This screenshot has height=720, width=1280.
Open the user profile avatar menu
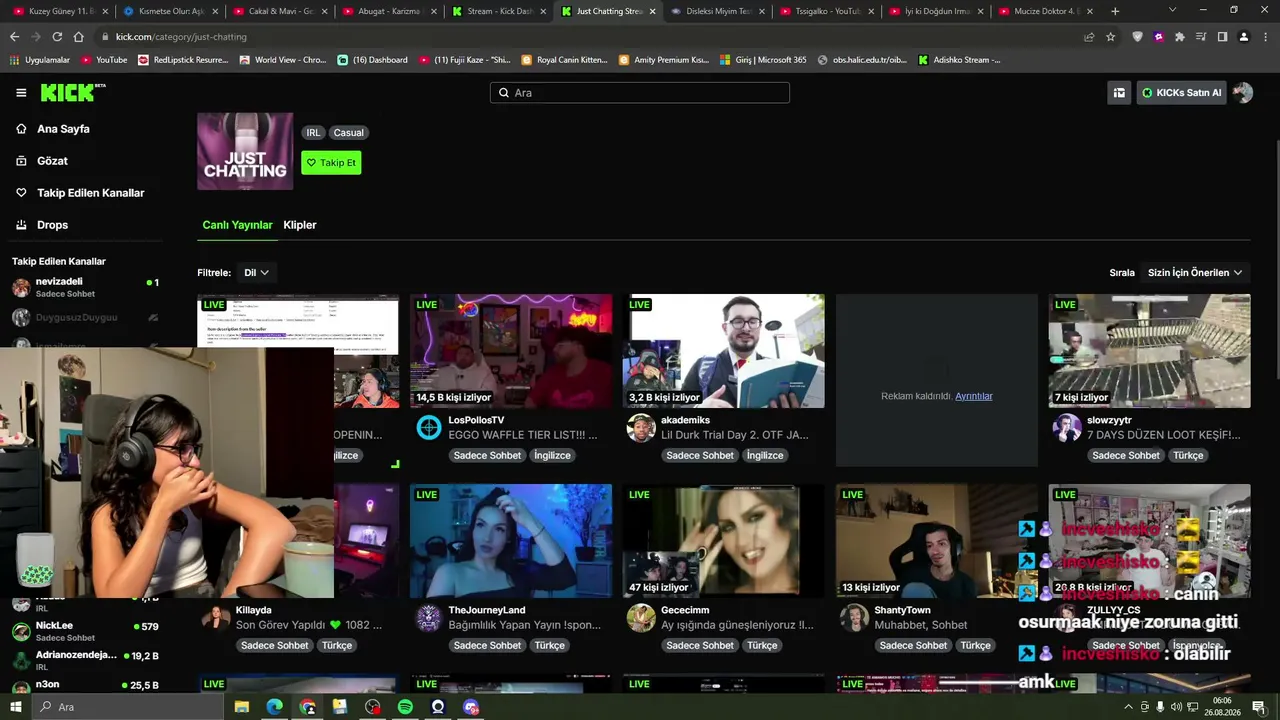pos(1243,93)
